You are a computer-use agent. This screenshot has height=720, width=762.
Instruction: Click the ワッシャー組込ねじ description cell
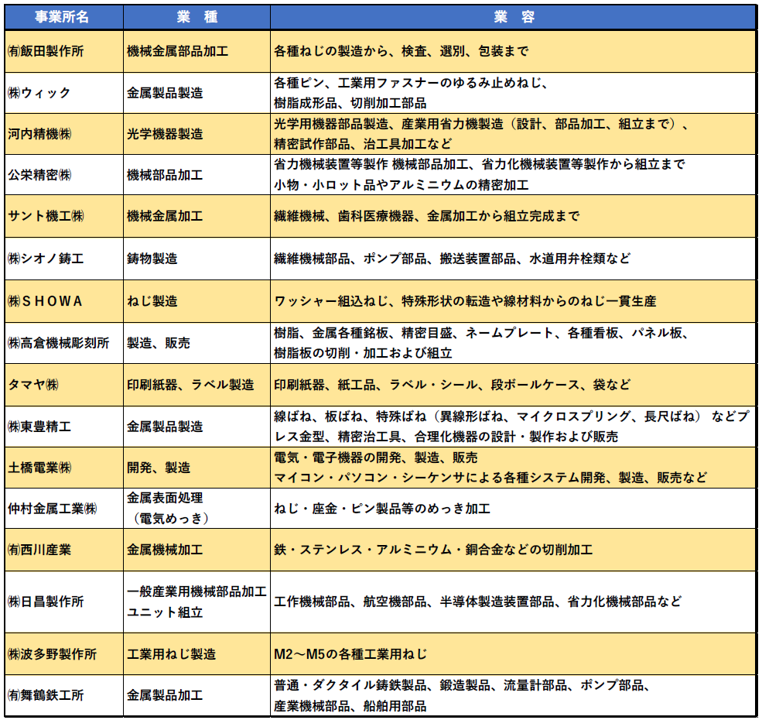tap(513, 301)
